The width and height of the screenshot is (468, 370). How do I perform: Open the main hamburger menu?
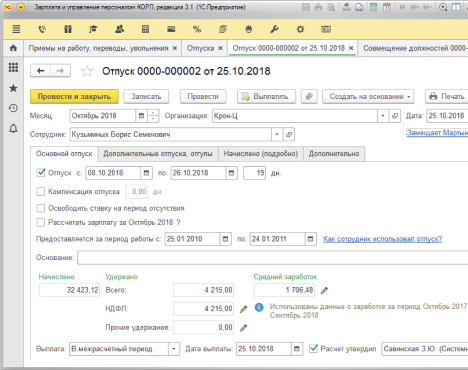[x=16, y=29]
